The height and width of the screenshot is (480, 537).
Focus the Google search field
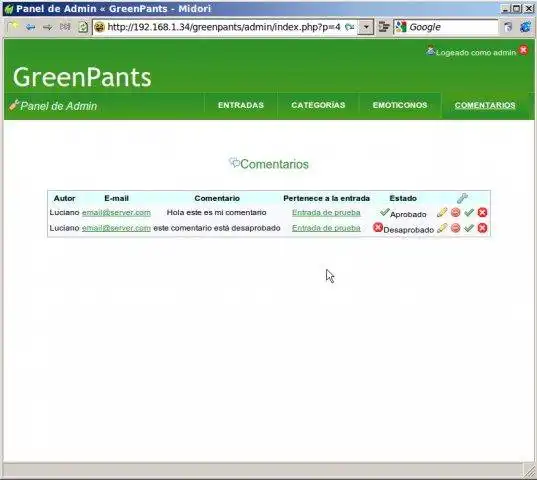coord(453,27)
